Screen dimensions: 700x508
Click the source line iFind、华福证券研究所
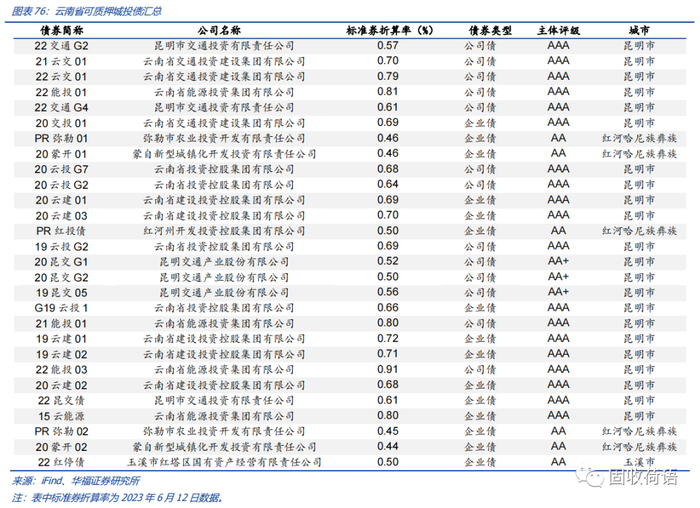click(90, 481)
